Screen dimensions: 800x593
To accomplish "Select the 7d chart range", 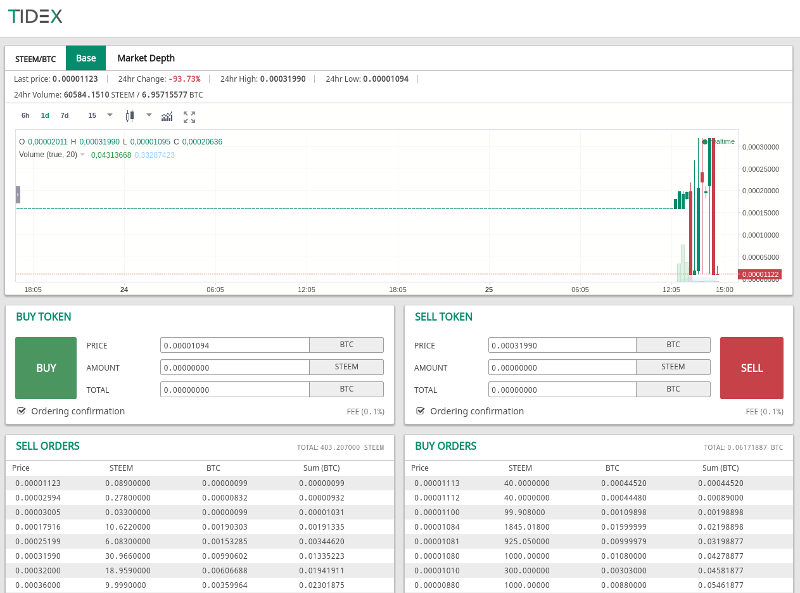I will click(x=64, y=116).
